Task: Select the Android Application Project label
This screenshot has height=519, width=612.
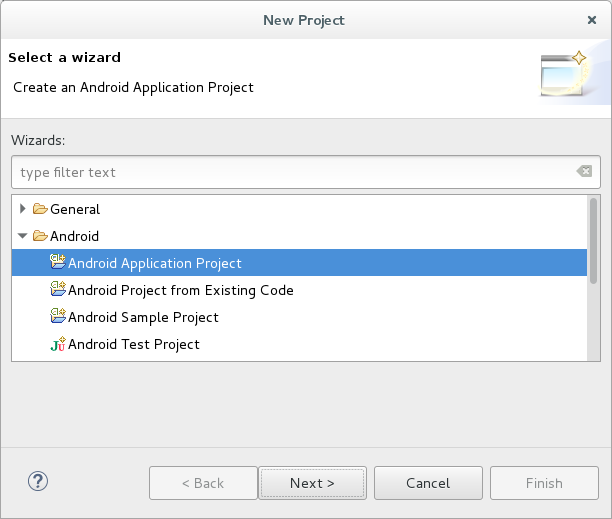Action: (155, 263)
